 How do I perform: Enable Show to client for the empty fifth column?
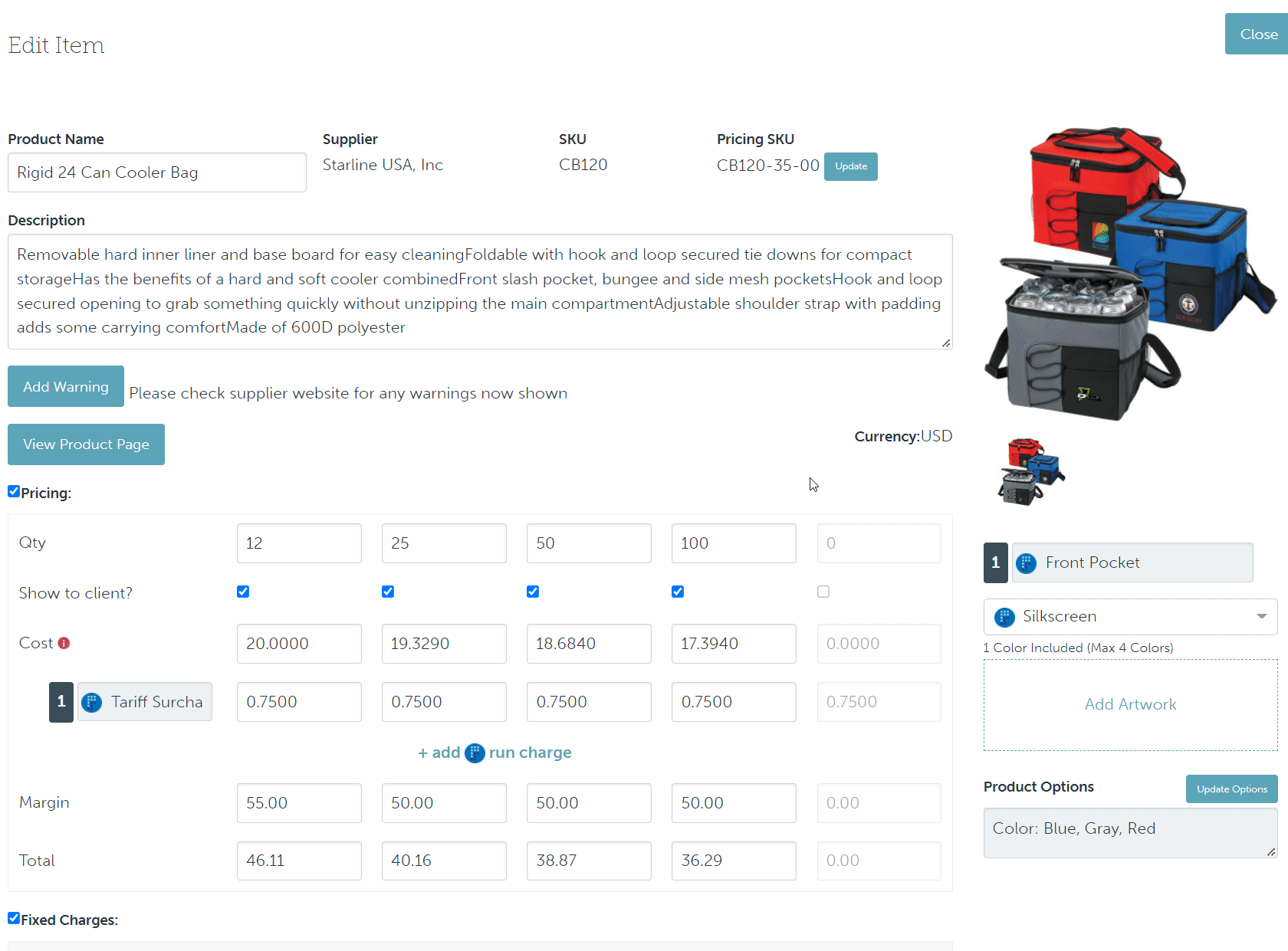tap(823, 592)
